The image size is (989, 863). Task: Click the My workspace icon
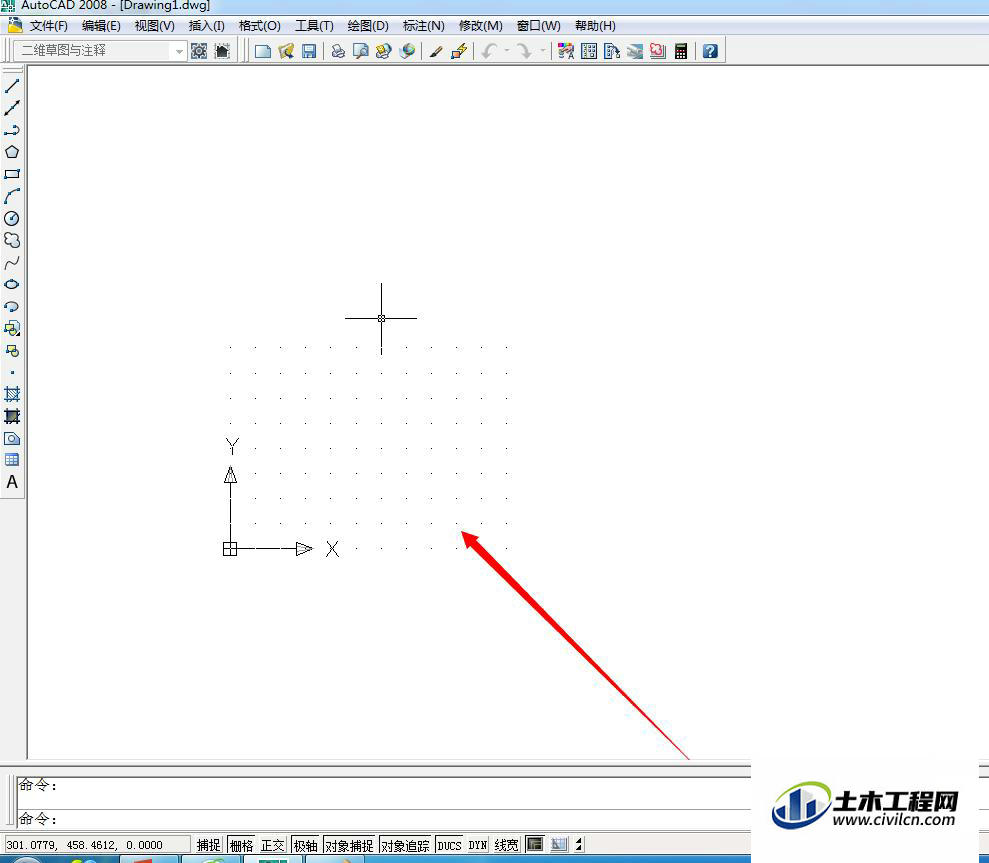[222, 51]
